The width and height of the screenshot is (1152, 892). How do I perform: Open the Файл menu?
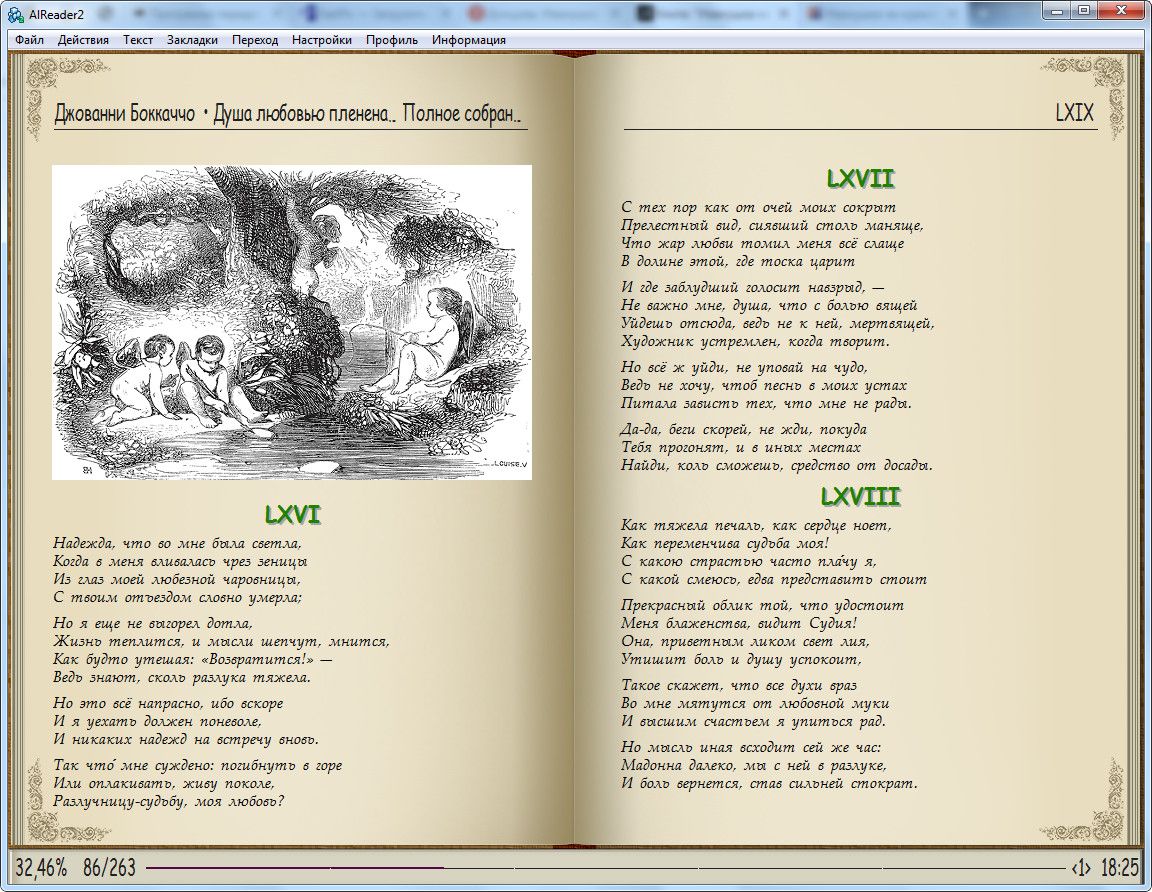click(x=29, y=40)
